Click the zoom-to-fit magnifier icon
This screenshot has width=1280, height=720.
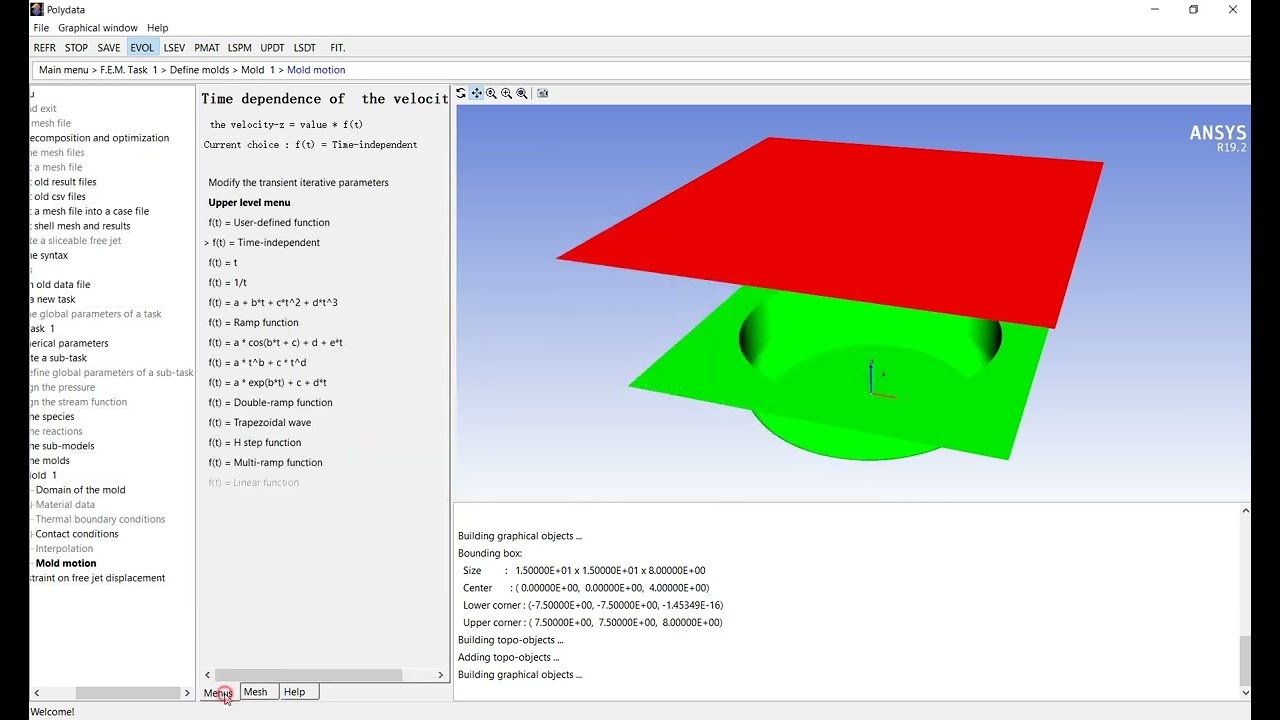[521, 93]
